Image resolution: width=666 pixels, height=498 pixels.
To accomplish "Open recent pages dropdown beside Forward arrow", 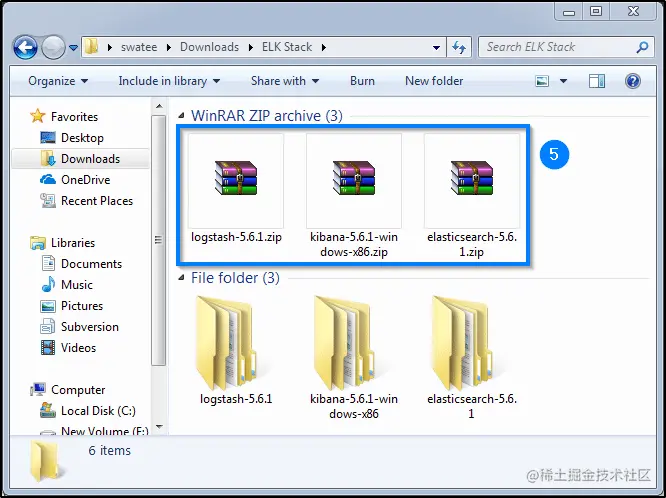I will tap(73, 48).
